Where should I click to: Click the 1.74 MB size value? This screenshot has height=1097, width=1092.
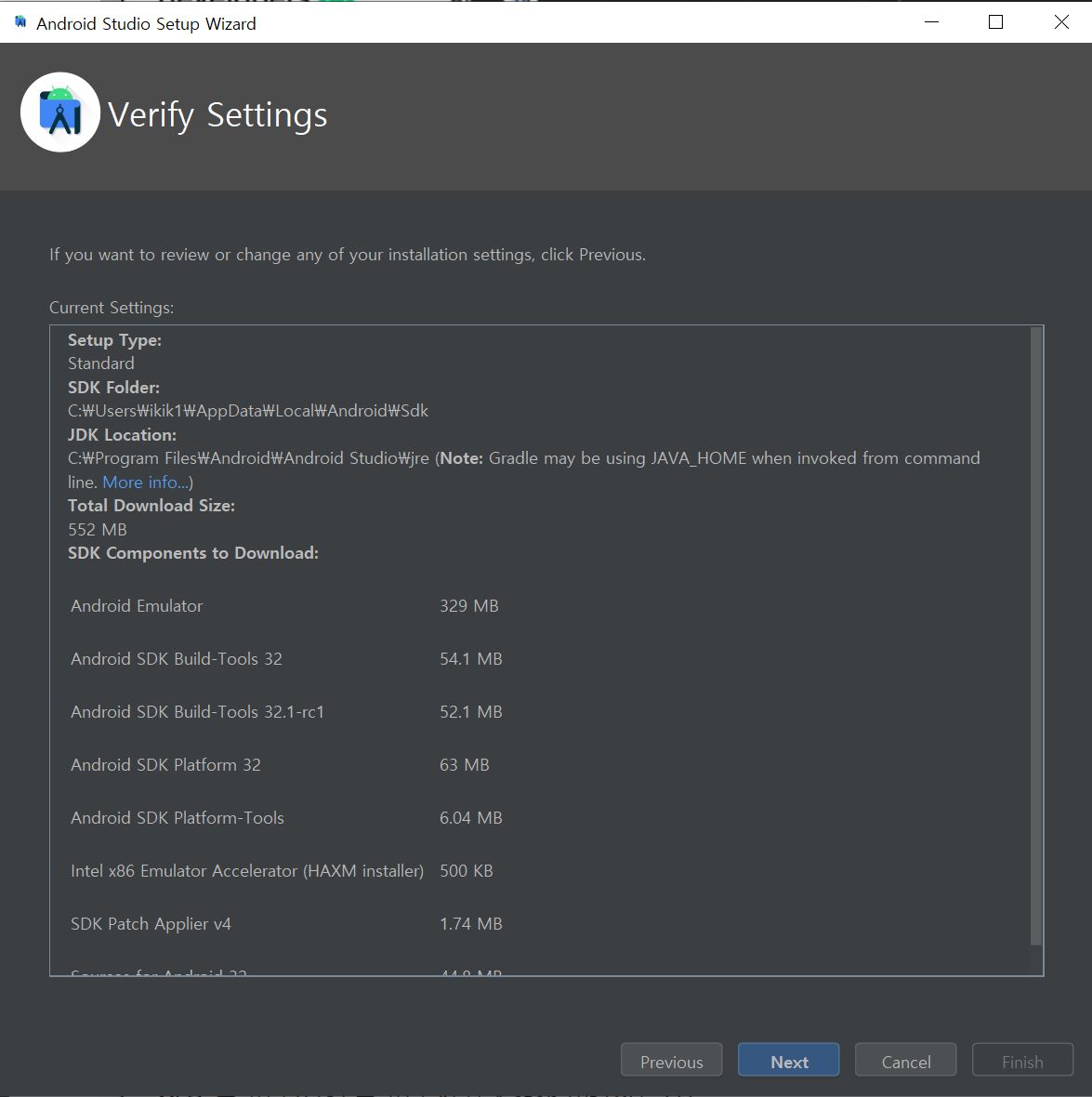coord(471,924)
